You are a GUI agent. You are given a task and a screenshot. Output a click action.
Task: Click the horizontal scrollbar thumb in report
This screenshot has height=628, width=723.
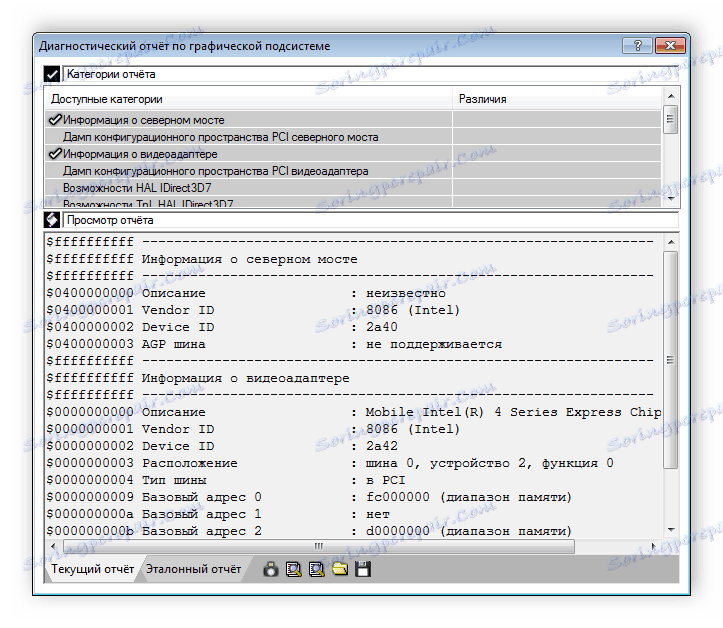[319, 546]
